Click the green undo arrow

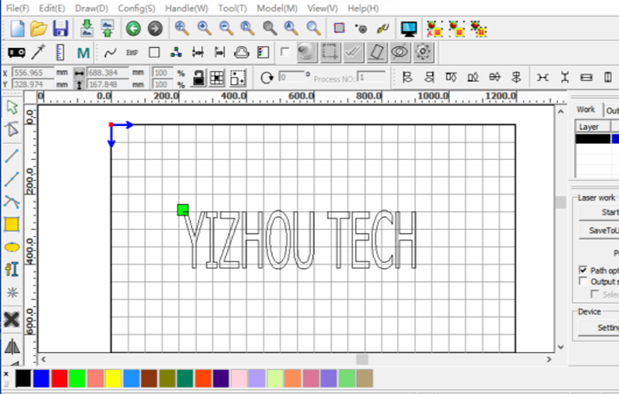coord(133,29)
